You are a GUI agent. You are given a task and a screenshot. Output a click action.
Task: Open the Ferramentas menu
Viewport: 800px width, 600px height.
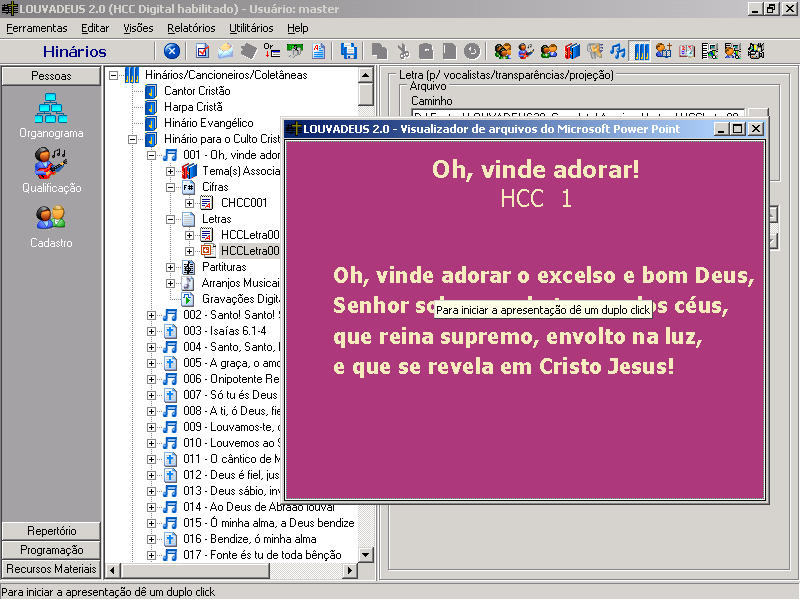pyautogui.click(x=37, y=28)
